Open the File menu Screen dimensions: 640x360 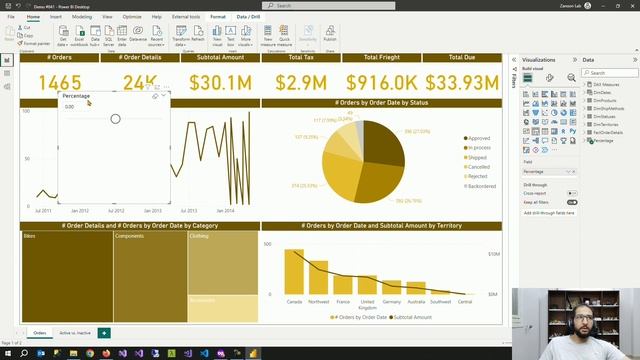coord(11,17)
